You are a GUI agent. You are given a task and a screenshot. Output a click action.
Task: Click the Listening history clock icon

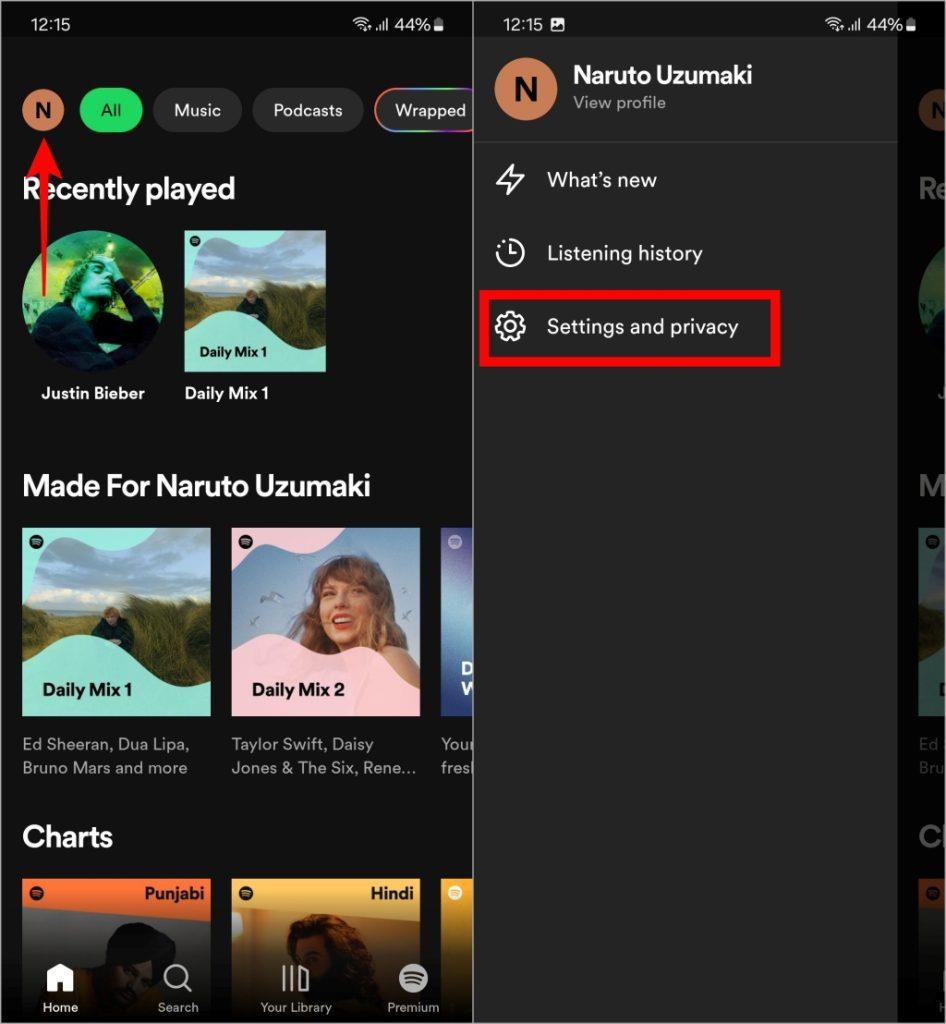tap(510, 253)
